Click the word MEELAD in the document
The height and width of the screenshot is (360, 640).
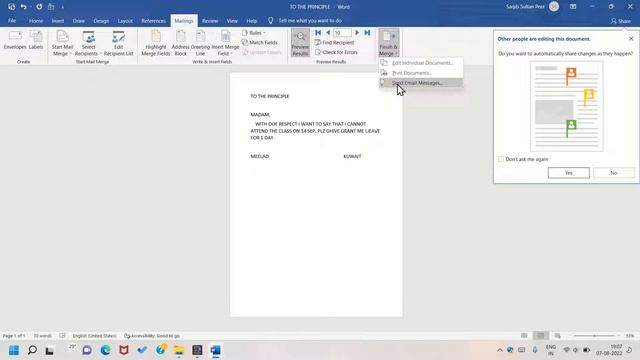pyautogui.click(x=260, y=156)
